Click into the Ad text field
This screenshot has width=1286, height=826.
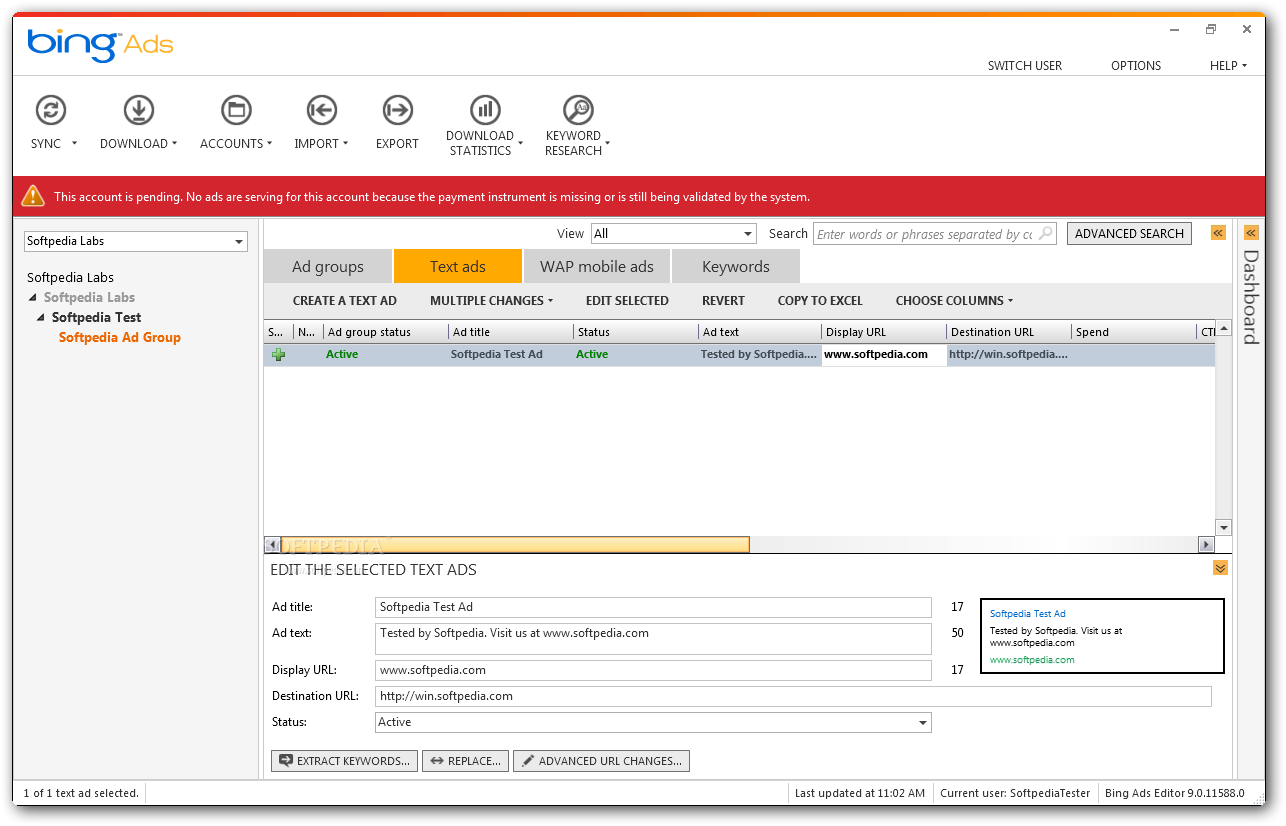(x=653, y=639)
